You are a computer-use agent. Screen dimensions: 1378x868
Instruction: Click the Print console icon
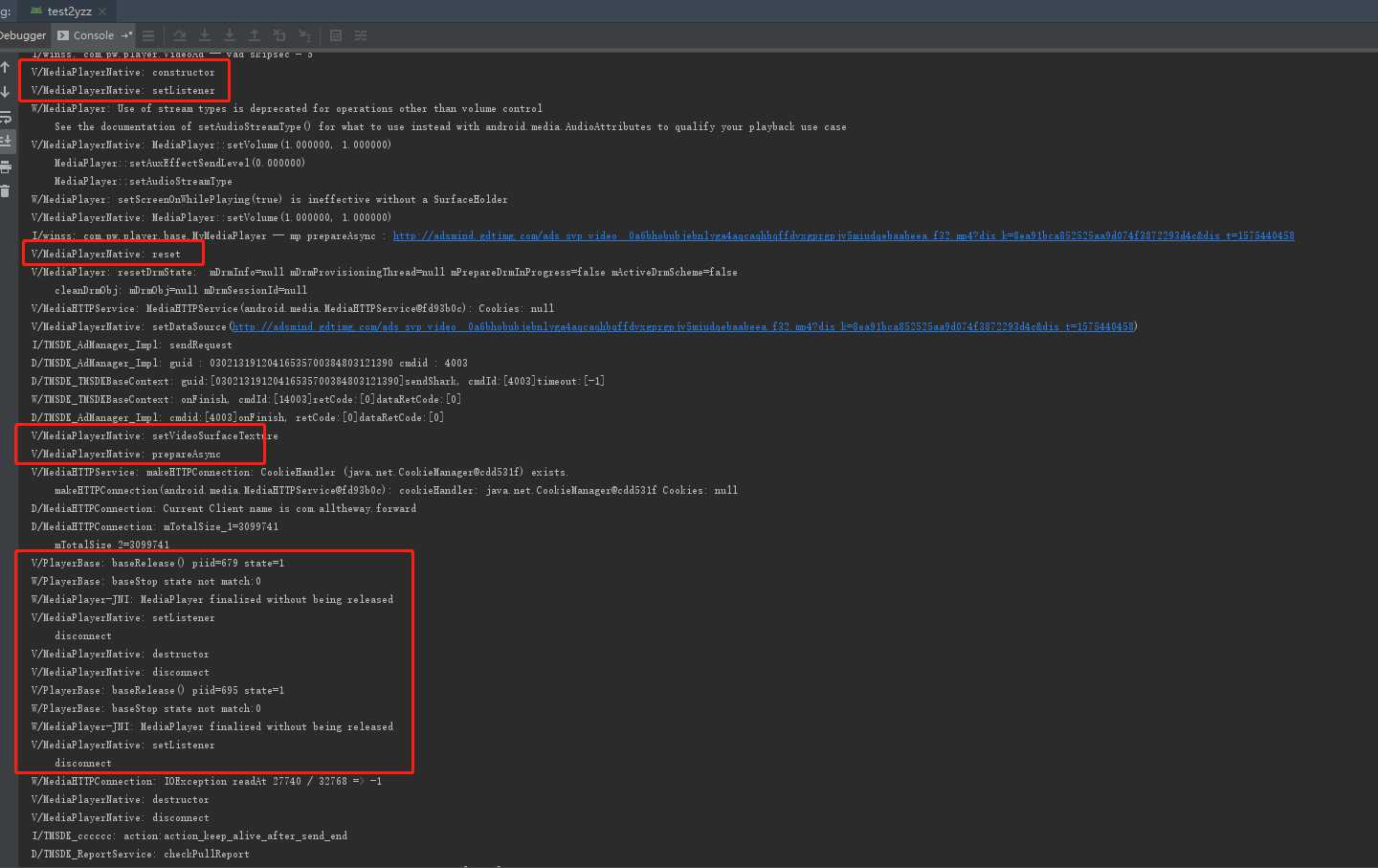point(6,167)
